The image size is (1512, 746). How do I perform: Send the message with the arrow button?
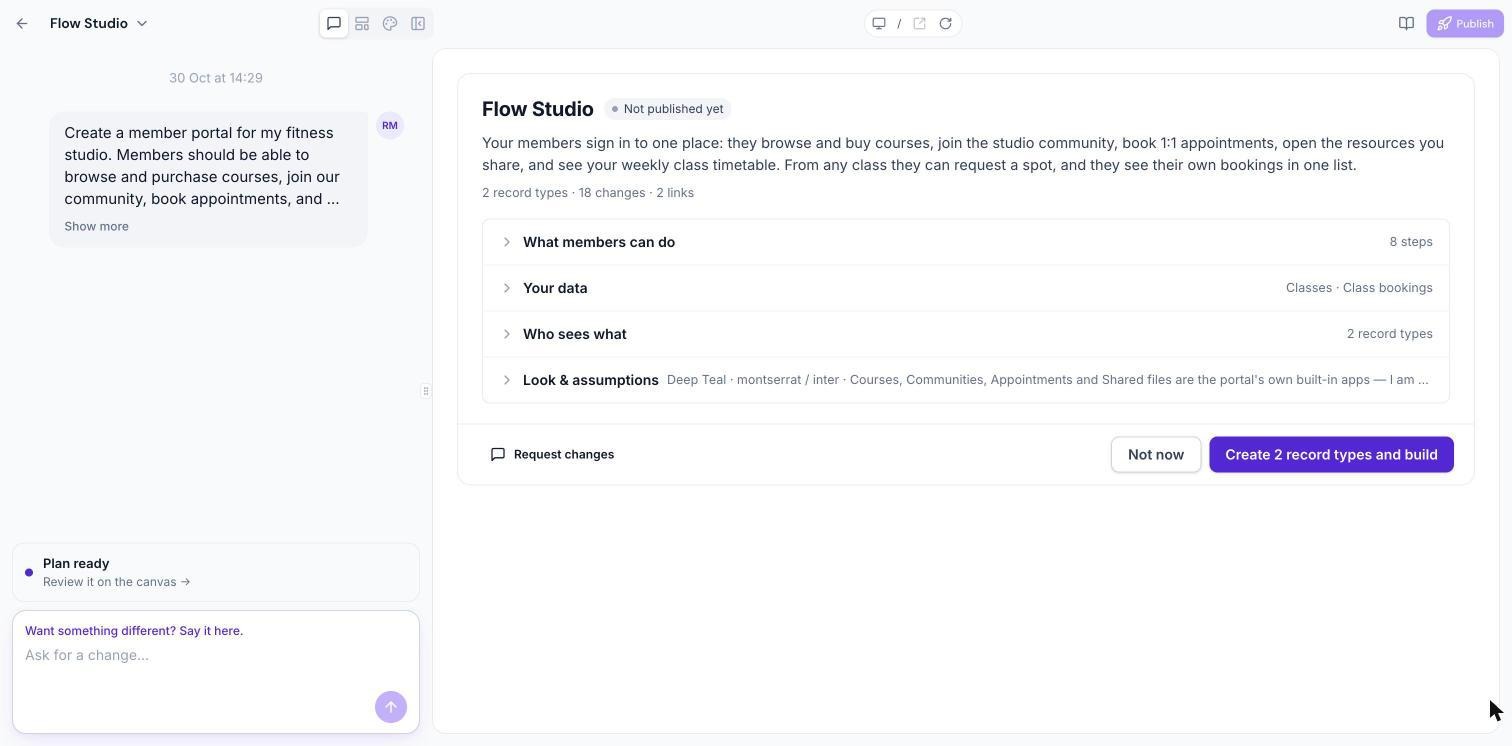pos(391,707)
